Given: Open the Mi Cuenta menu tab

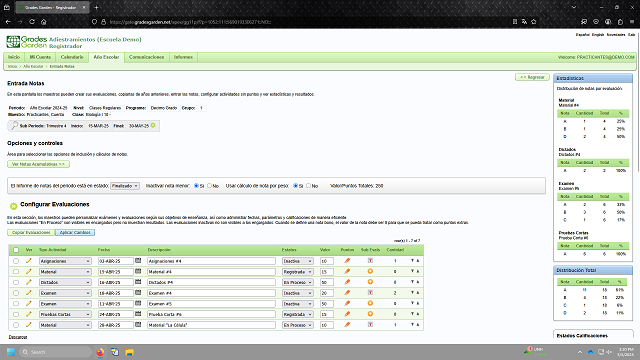Looking at the screenshot, I should pos(40,57).
